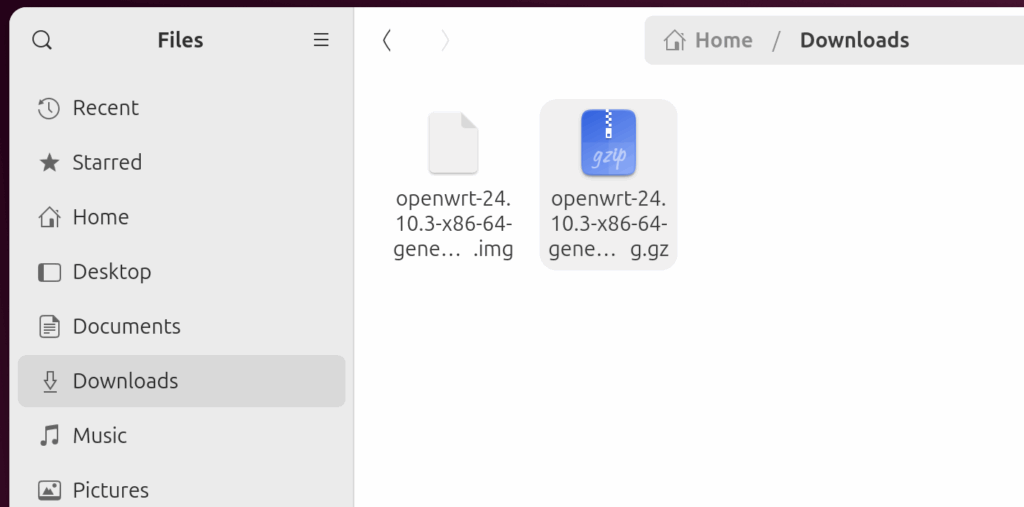Click the music note icon beside Music
Screen dimensions: 1024x507
coord(48,436)
